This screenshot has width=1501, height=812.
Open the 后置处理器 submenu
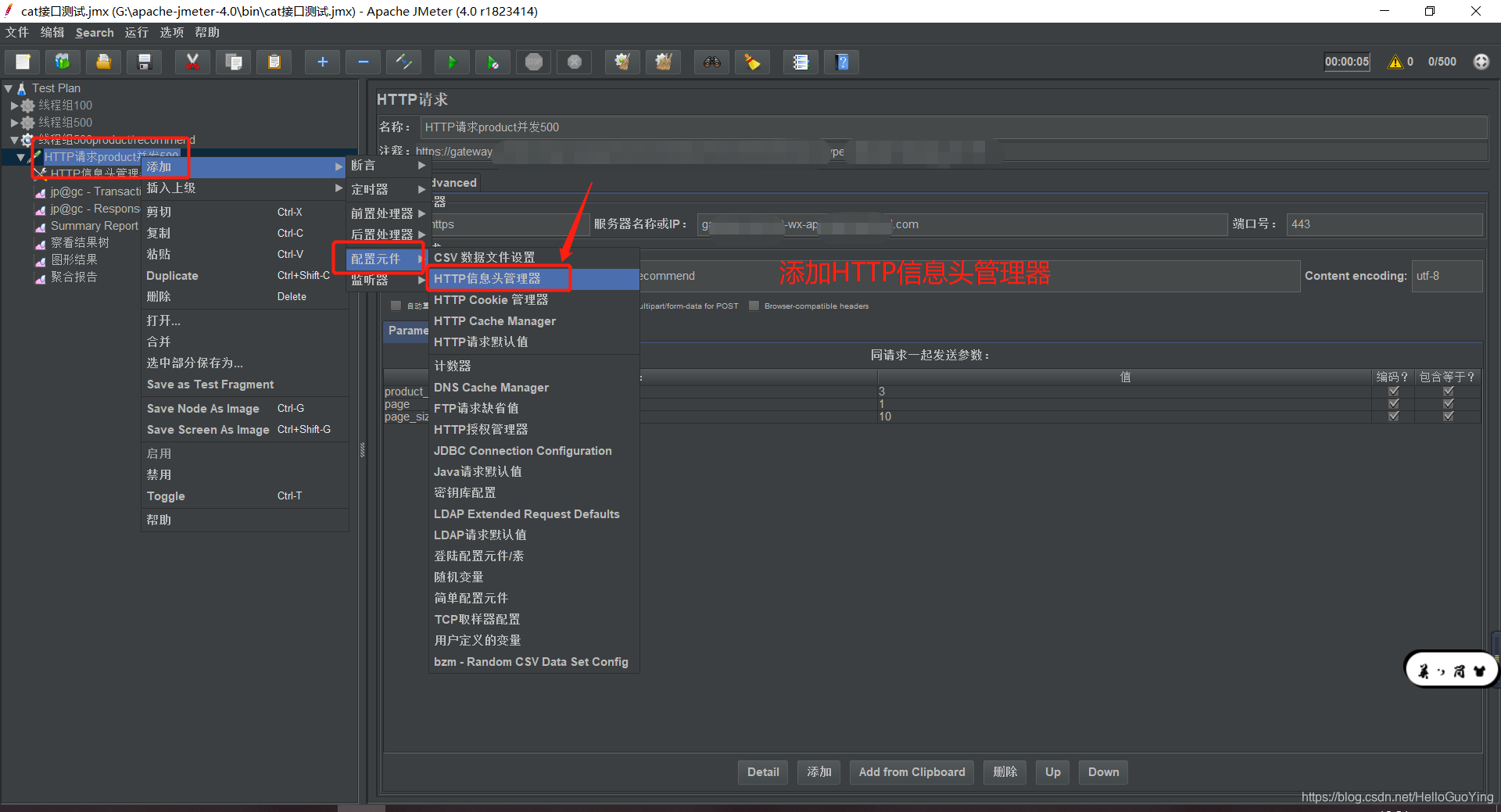(388, 234)
